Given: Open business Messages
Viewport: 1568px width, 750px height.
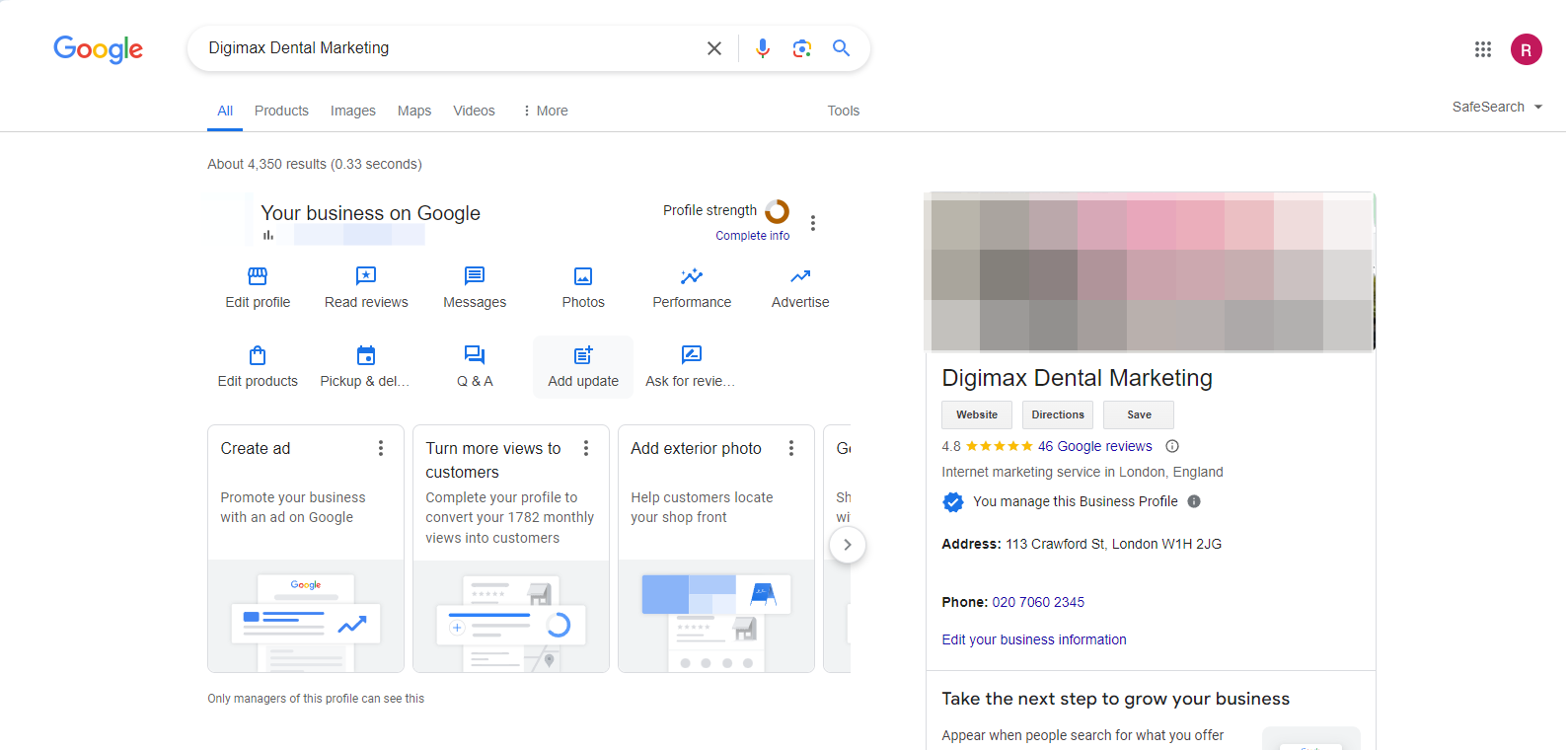Looking at the screenshot, I should pos(475,288).
